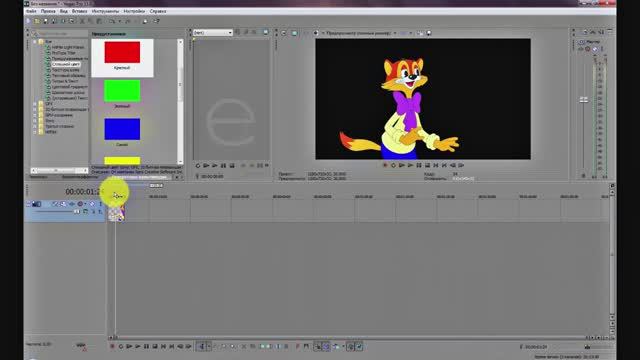
Task: Click Stop button under video preview
Action: pos(427,165)
